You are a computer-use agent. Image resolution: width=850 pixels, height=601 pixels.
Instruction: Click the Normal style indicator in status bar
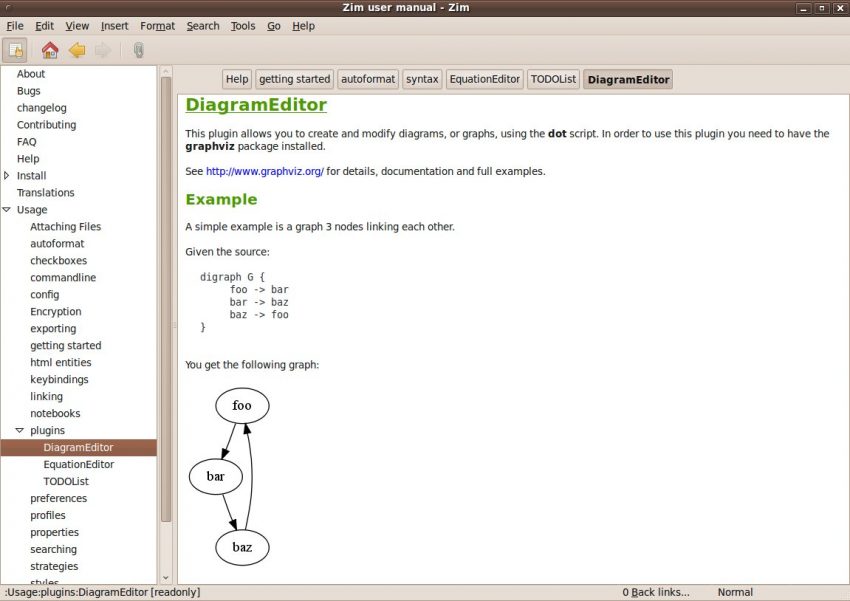[x=735, y=592]
